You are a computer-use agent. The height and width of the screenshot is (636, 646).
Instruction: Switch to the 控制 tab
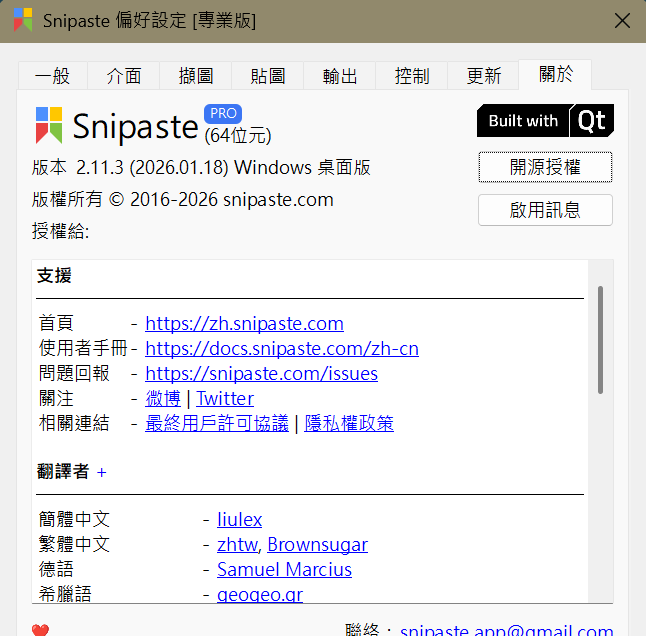(412, 76)
